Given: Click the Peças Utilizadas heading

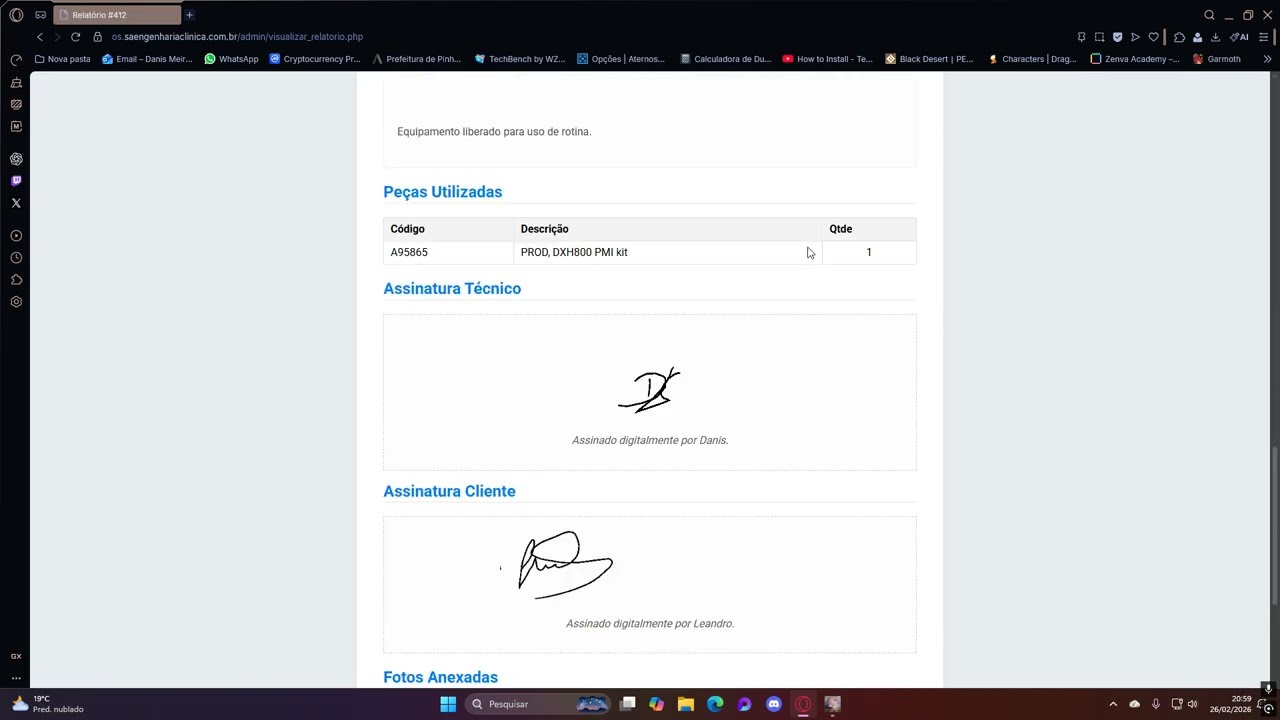Looking at the screenshot, I should coord(442,192).
